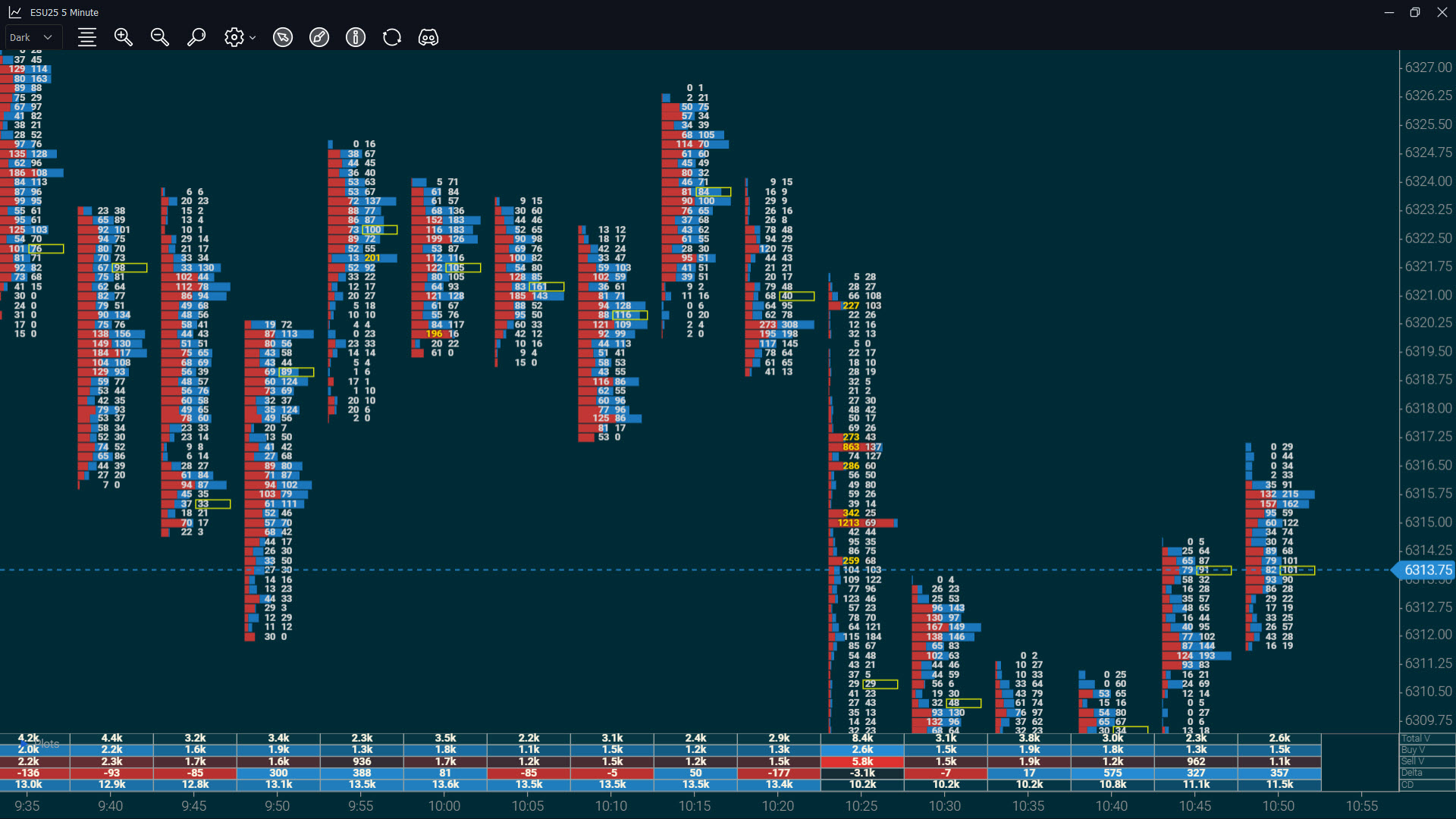Click the Sell V row label
The height and width of the screenshot is (819, 1456).
[x=1413, y=761]
